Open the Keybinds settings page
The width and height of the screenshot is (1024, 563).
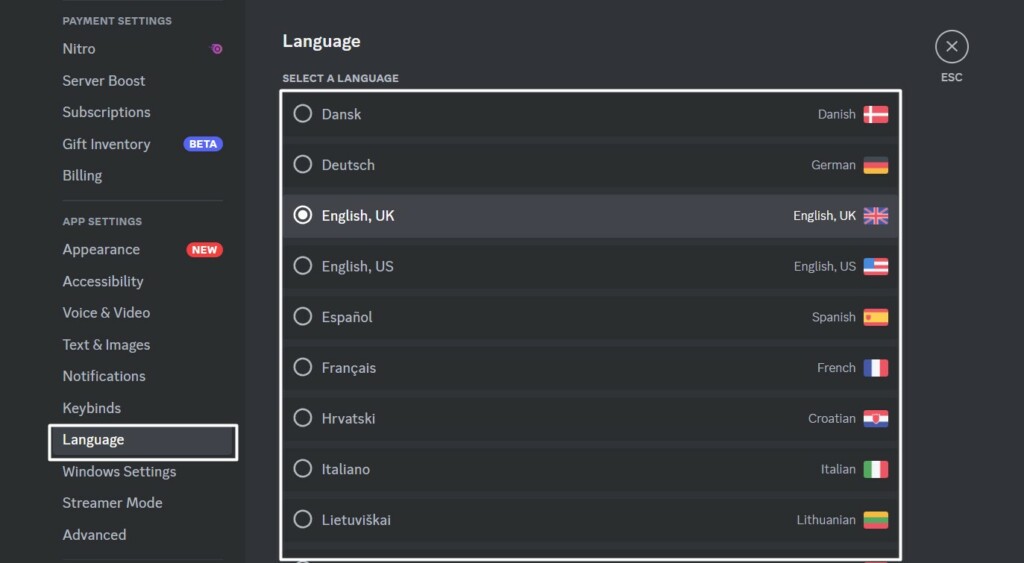pyautogui.click(x=91, y=408)
